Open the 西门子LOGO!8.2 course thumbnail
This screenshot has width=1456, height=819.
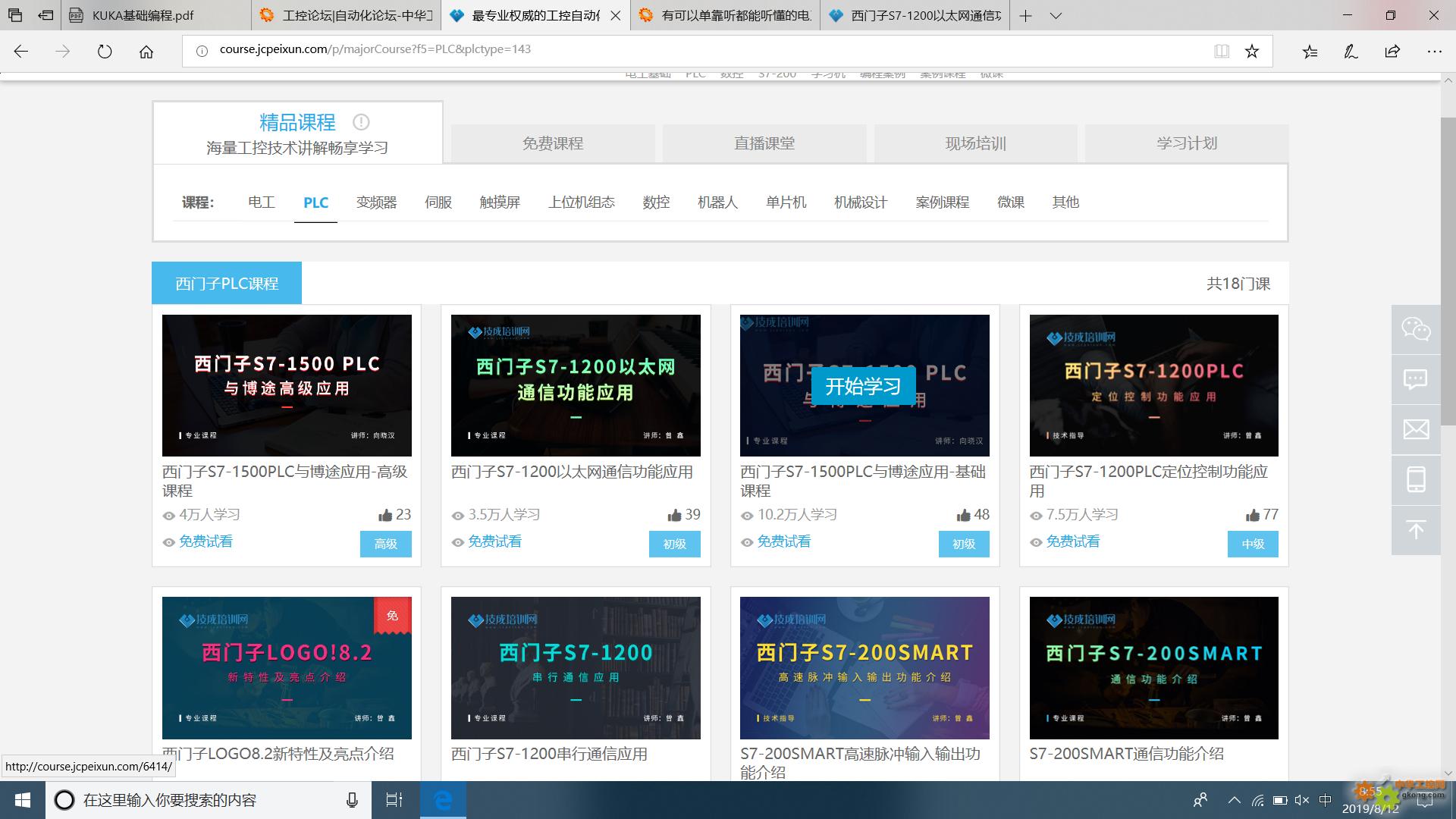pyautogui.click(x=287, y=668)
